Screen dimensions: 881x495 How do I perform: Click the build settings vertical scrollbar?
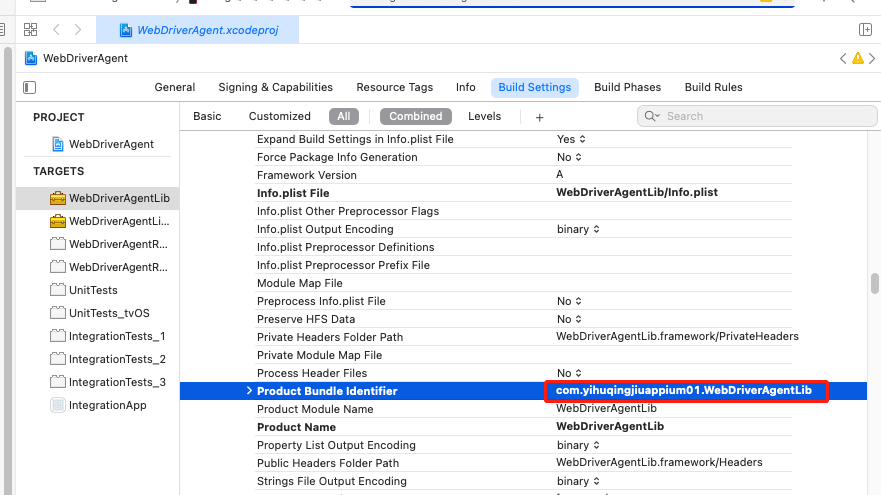pyautogui.click(x=874, y=283)
